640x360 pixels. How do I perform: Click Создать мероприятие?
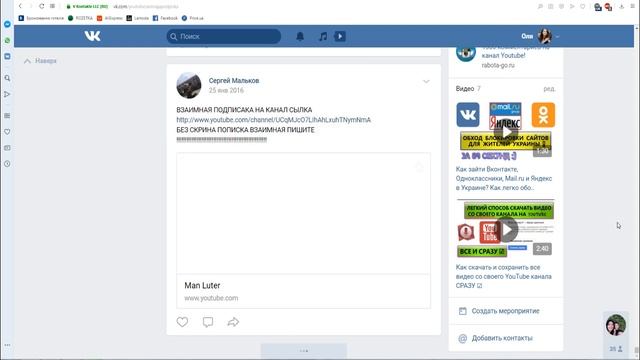pyautogui.click(x=506, y=311)
